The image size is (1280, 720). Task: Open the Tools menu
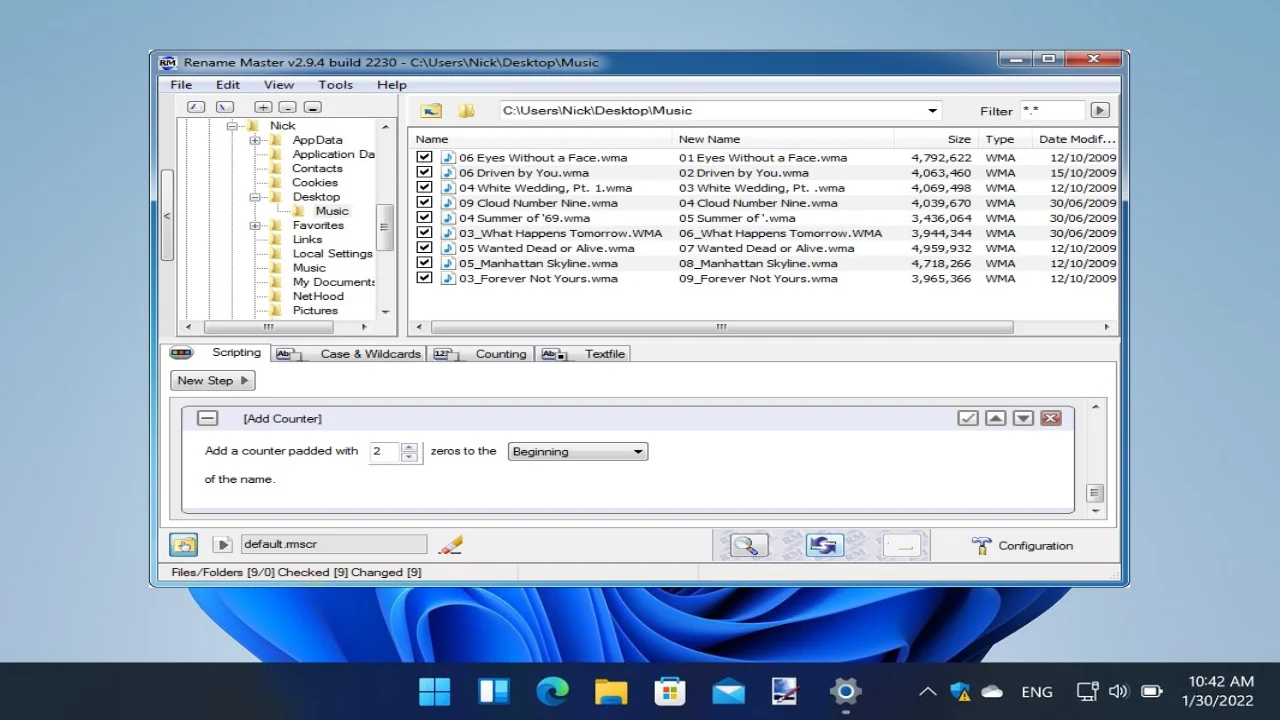point(336,85)
